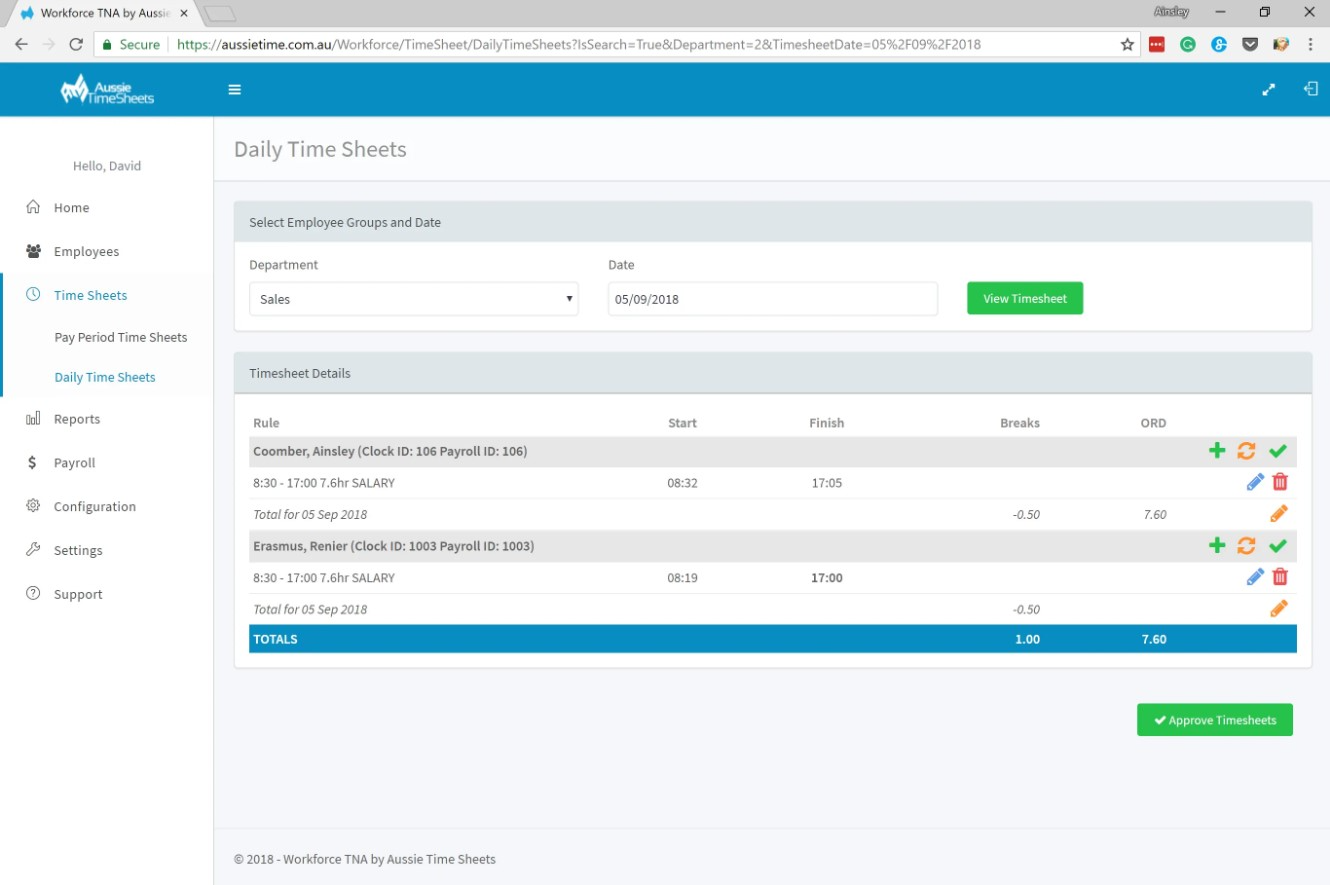Open the Reports section in the sidebar
This screenshot has height=885, width=1330.
click(74, 418)
